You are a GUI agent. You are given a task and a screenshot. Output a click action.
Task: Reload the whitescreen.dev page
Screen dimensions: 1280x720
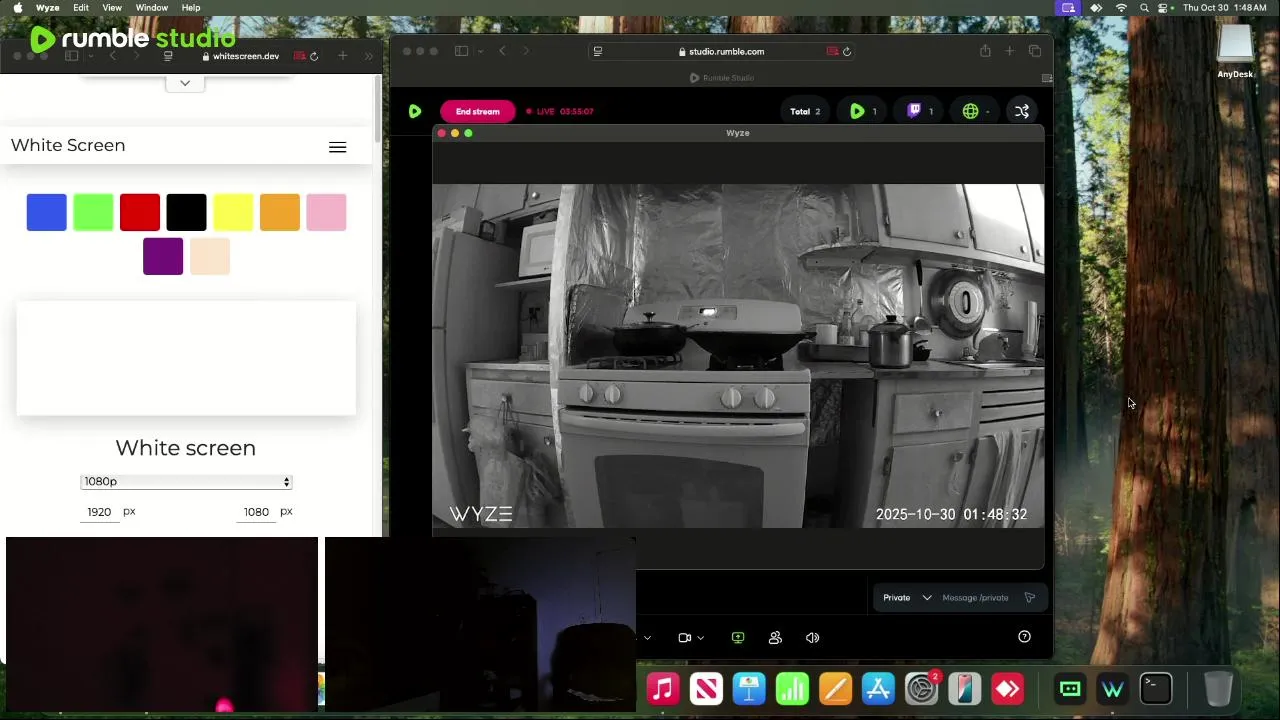(x=314, y=56)
